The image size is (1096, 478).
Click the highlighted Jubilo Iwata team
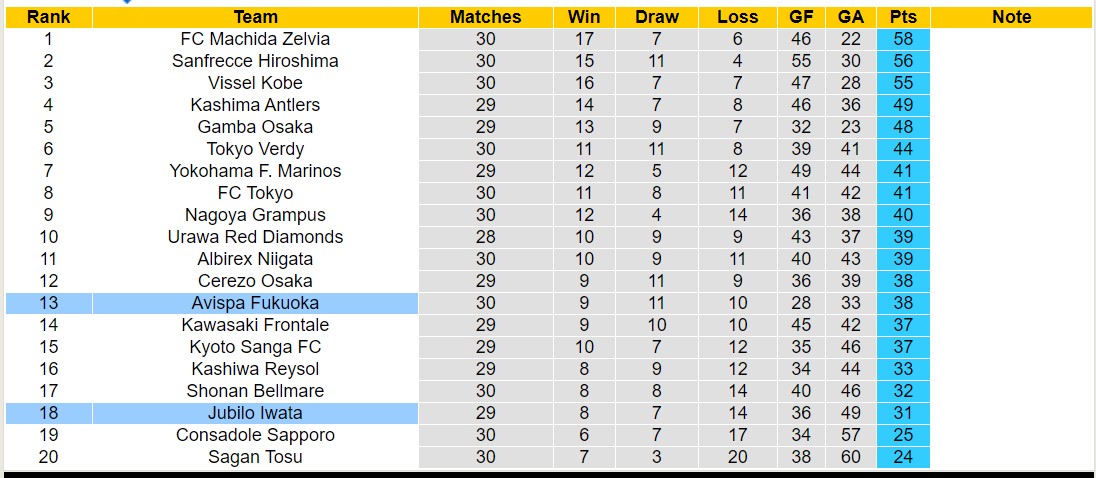[255, 413]
